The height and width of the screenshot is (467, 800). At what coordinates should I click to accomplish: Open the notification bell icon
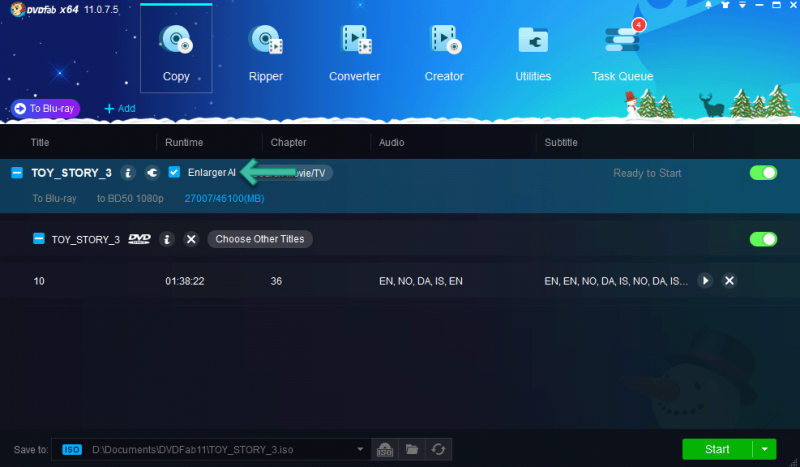[x=708, y=5]
